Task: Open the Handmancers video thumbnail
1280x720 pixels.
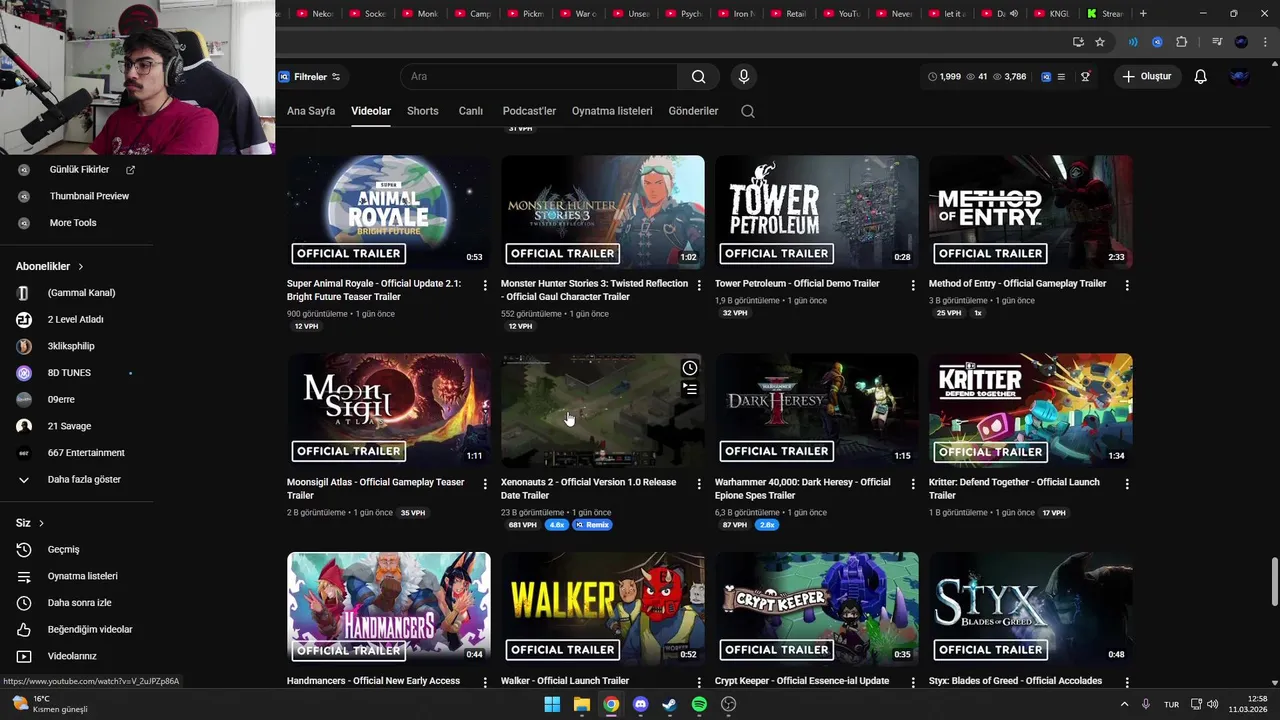Action: 388,609
